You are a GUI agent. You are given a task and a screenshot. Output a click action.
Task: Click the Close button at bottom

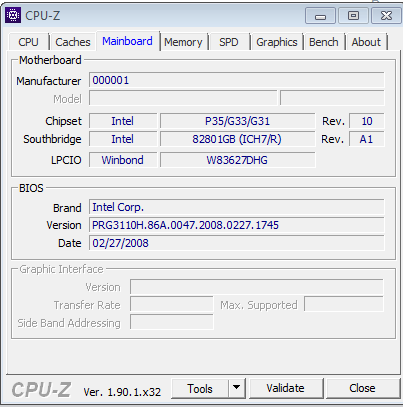[363, 388]
